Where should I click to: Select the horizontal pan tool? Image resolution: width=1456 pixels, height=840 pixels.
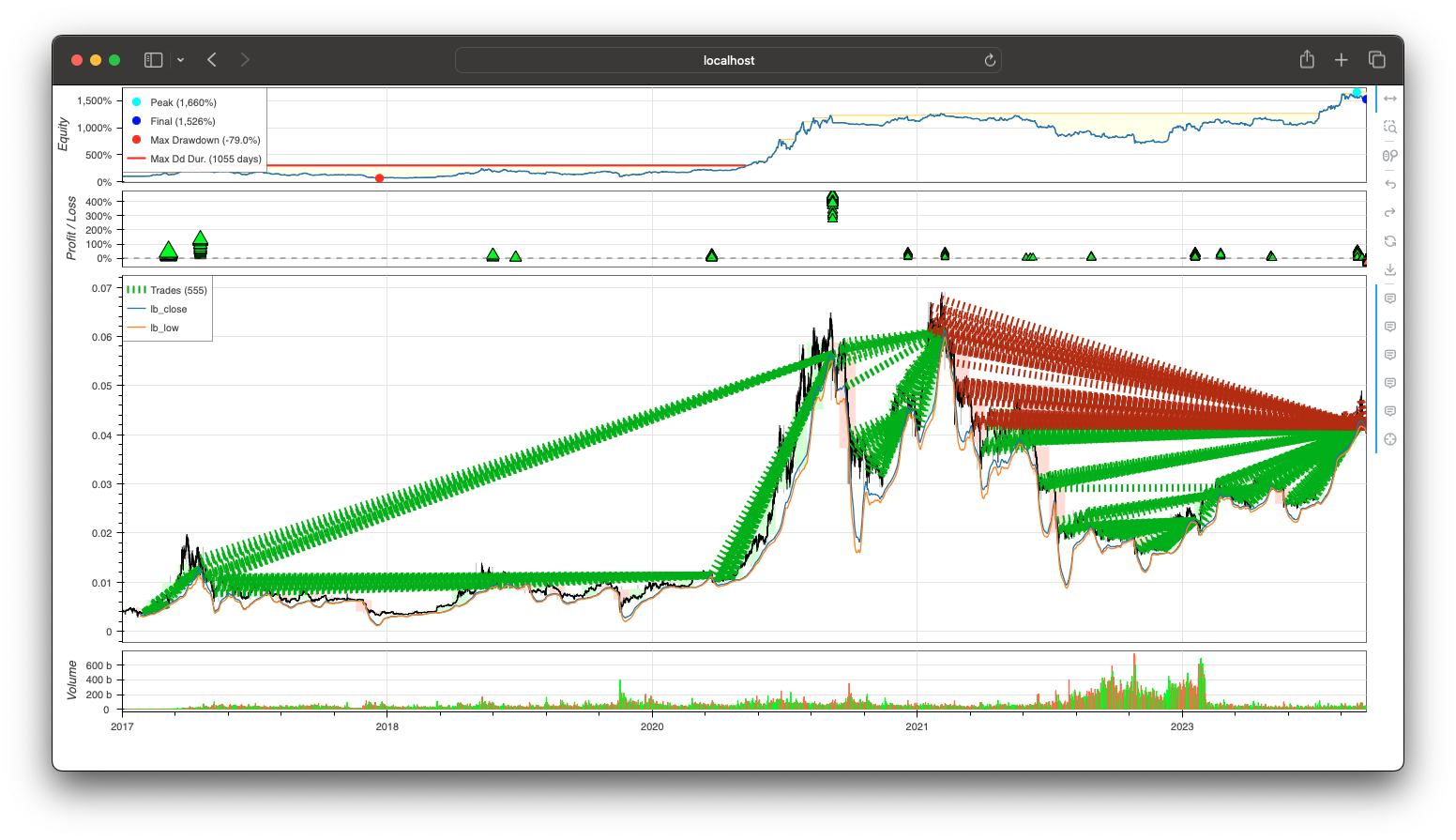click(1389, 99)
